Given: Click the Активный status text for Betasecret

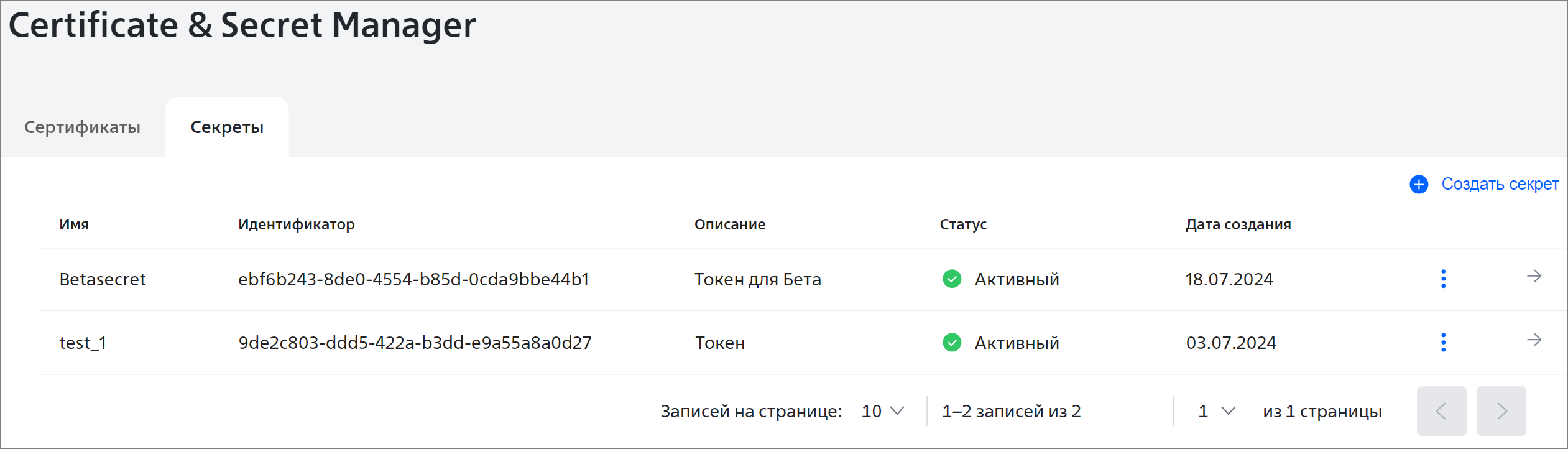Looking at the screenshot, I should [x=1017, y=279].
